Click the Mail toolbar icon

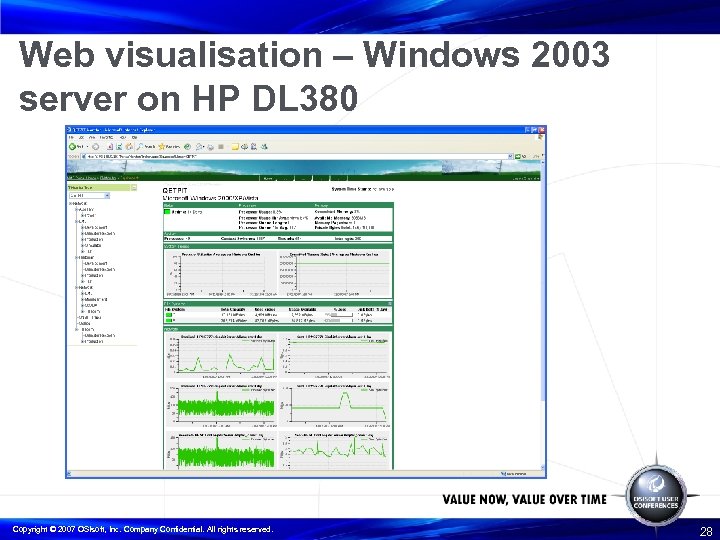[x=200, y=147]
